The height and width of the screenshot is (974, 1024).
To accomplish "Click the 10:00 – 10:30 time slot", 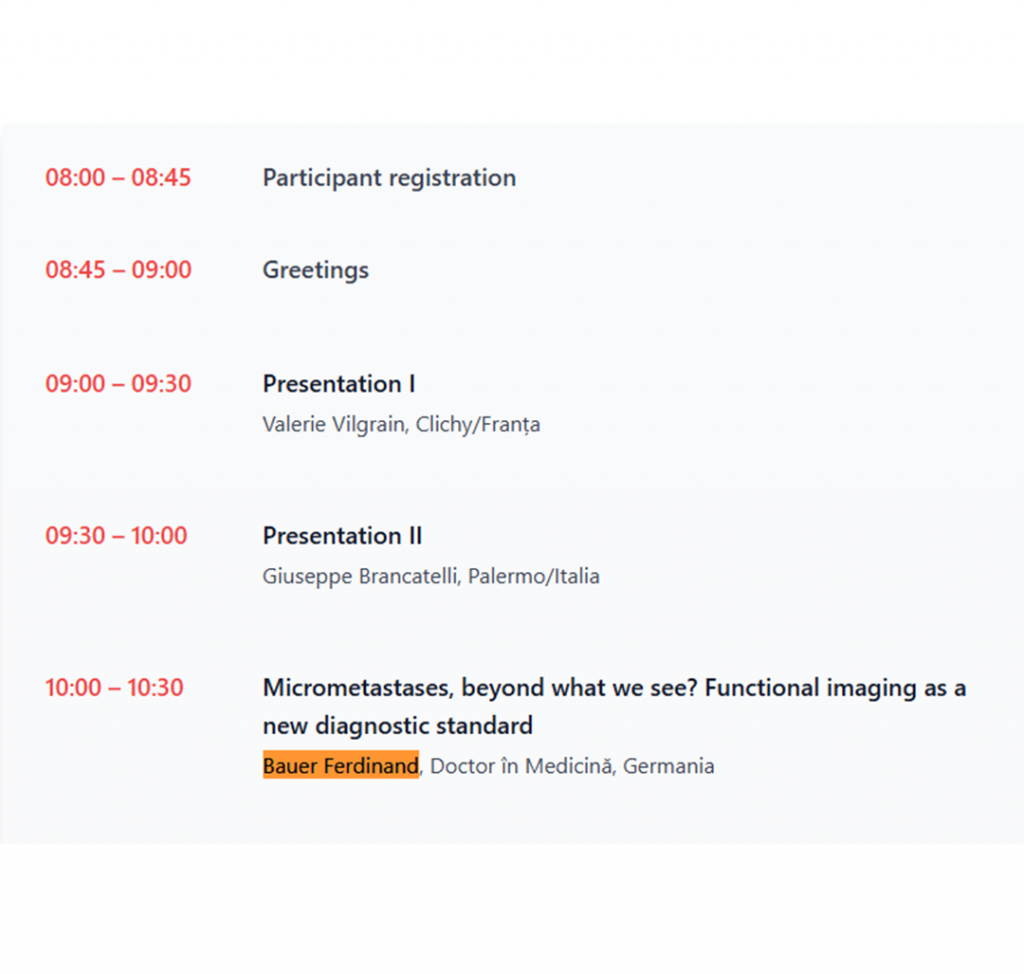I will click(114, 688).
